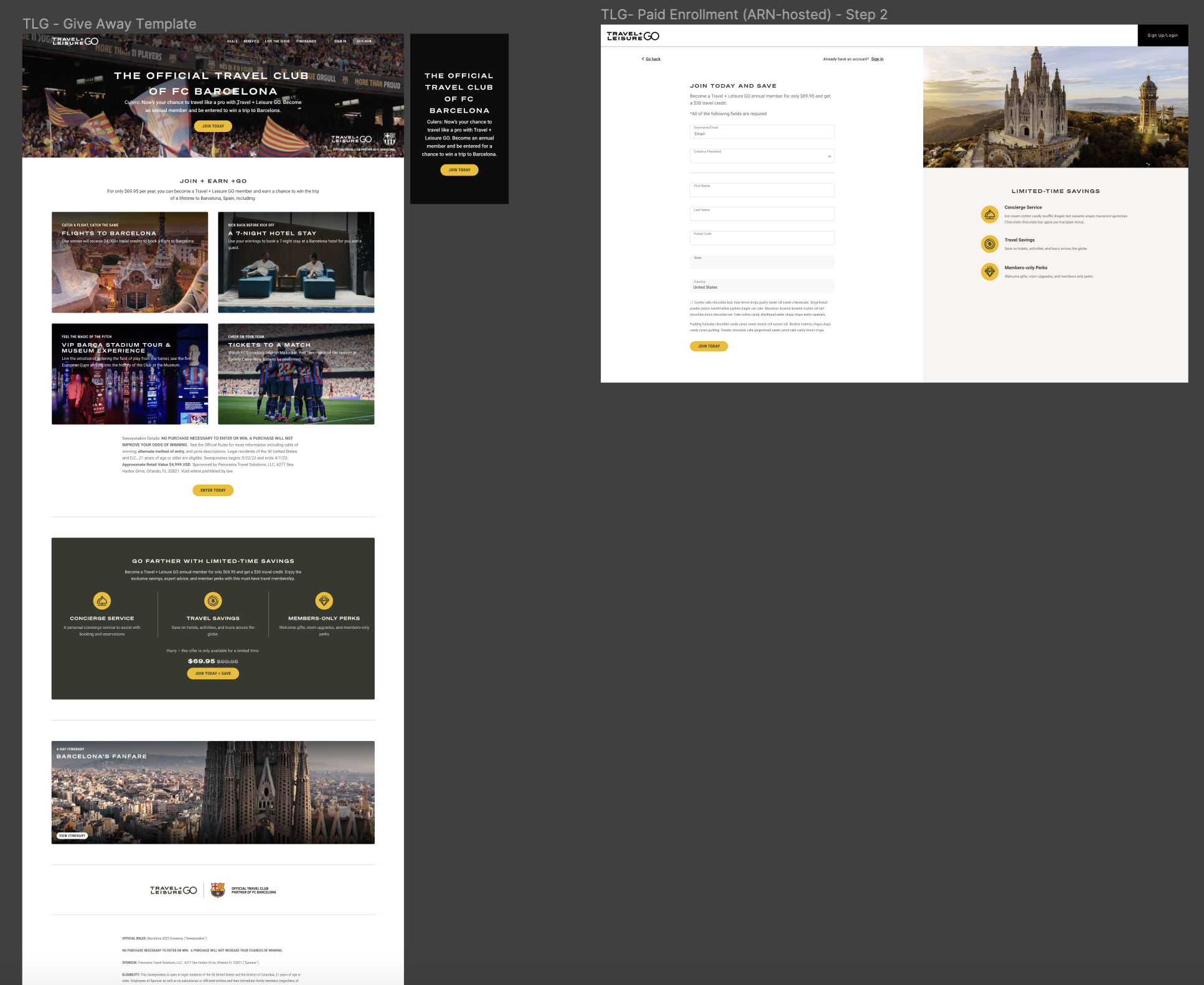
Task: Click the LIMITED-TIME SAVINGS sidebar heading
Action: pyautogui.click(x=1056, y=191)
